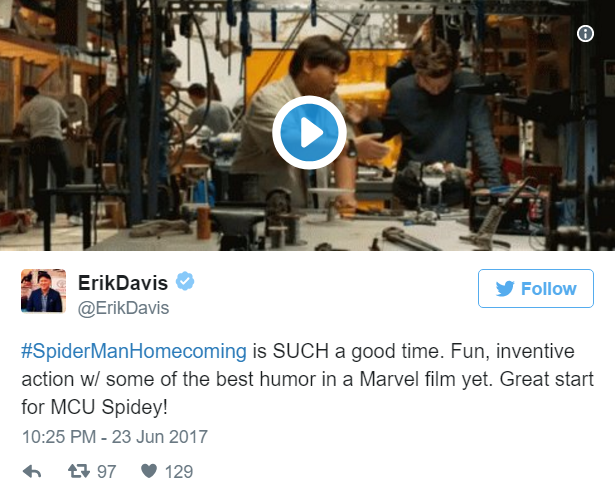
Task: Open the info icon on the video
Action: 585,33
